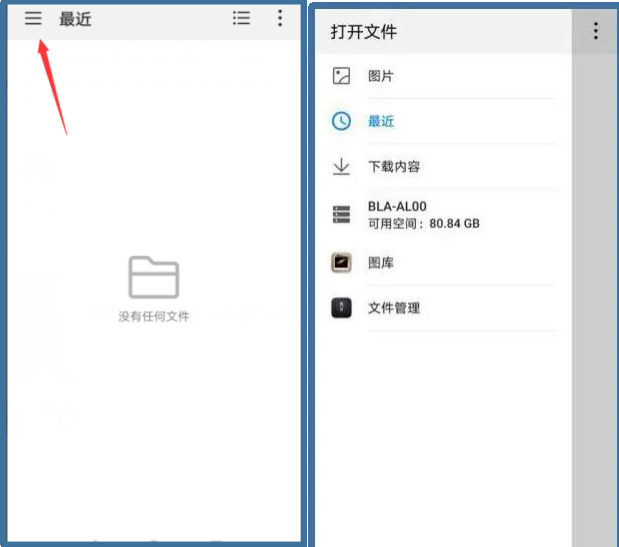
Task: Click the 可用空间: 80.84 GB text
Action: click(x=424, y=224)
